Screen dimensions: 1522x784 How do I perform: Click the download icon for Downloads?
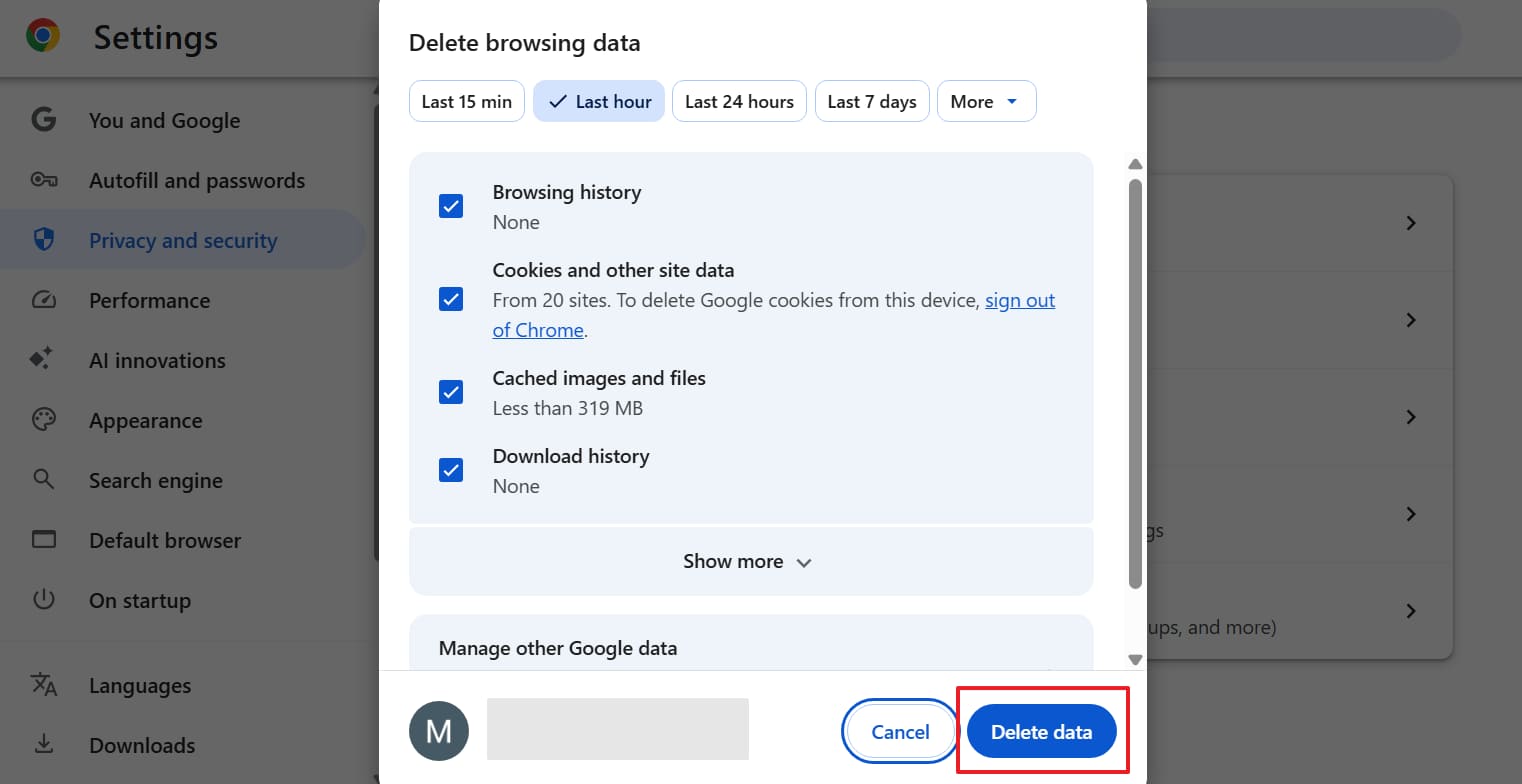coord(43,745)
